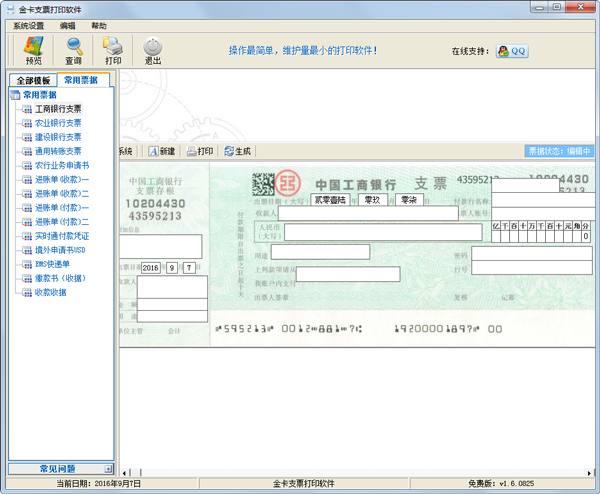Select 建设银行支票 template
The image size is (600, 494).
coord(58,137)
